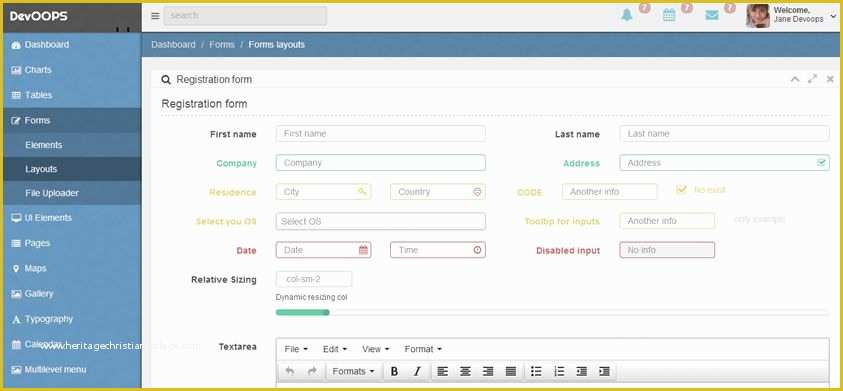Screen dimensions: 843x391
Task: Center align text in editor
Action: pos(465,371)
